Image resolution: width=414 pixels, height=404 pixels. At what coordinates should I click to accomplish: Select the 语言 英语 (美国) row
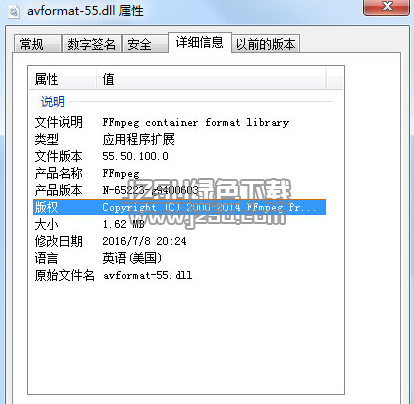coord(179,258)
